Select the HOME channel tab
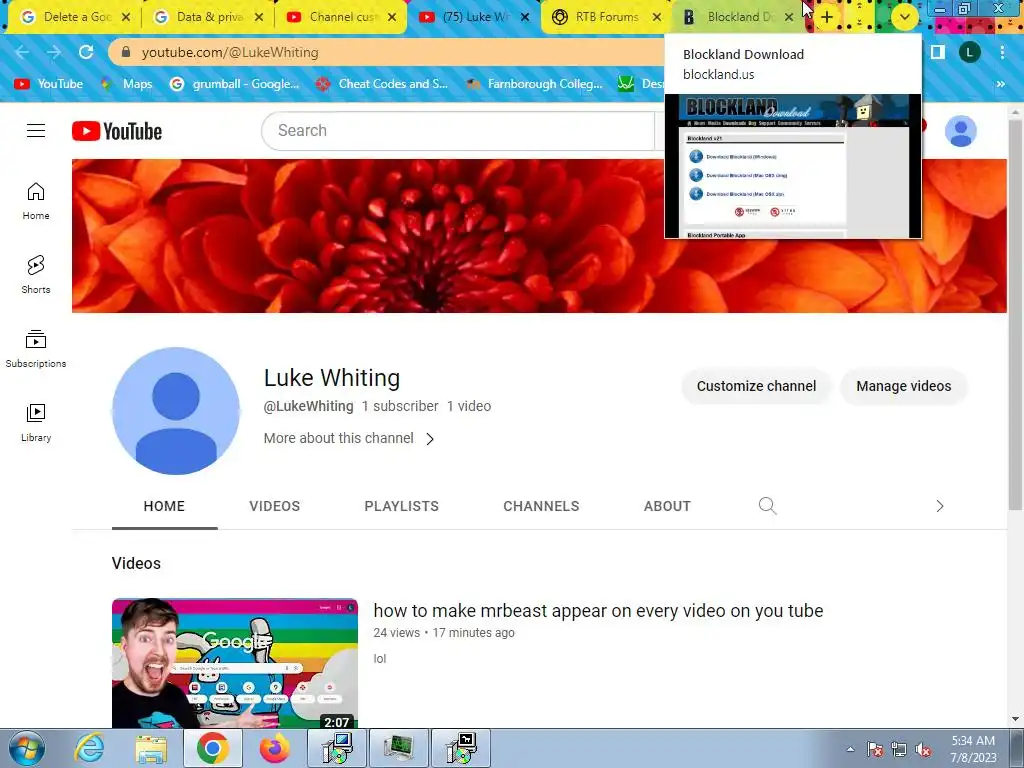Viewport: 1024px width, 768px height. pyautogui.click(x=164, y=506)
